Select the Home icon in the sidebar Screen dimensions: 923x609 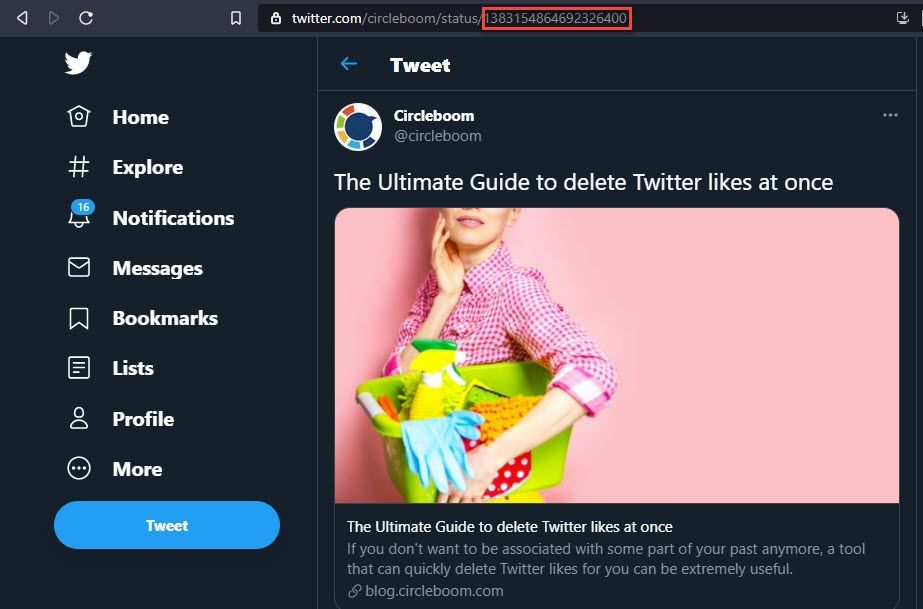click(x=79, y=117)
